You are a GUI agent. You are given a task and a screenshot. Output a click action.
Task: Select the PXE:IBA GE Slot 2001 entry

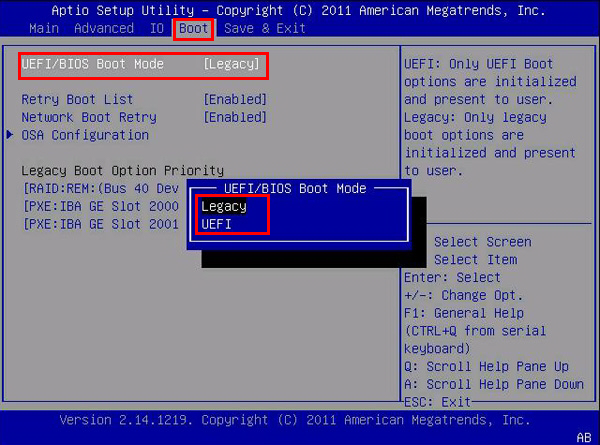(x=100, y=224)
